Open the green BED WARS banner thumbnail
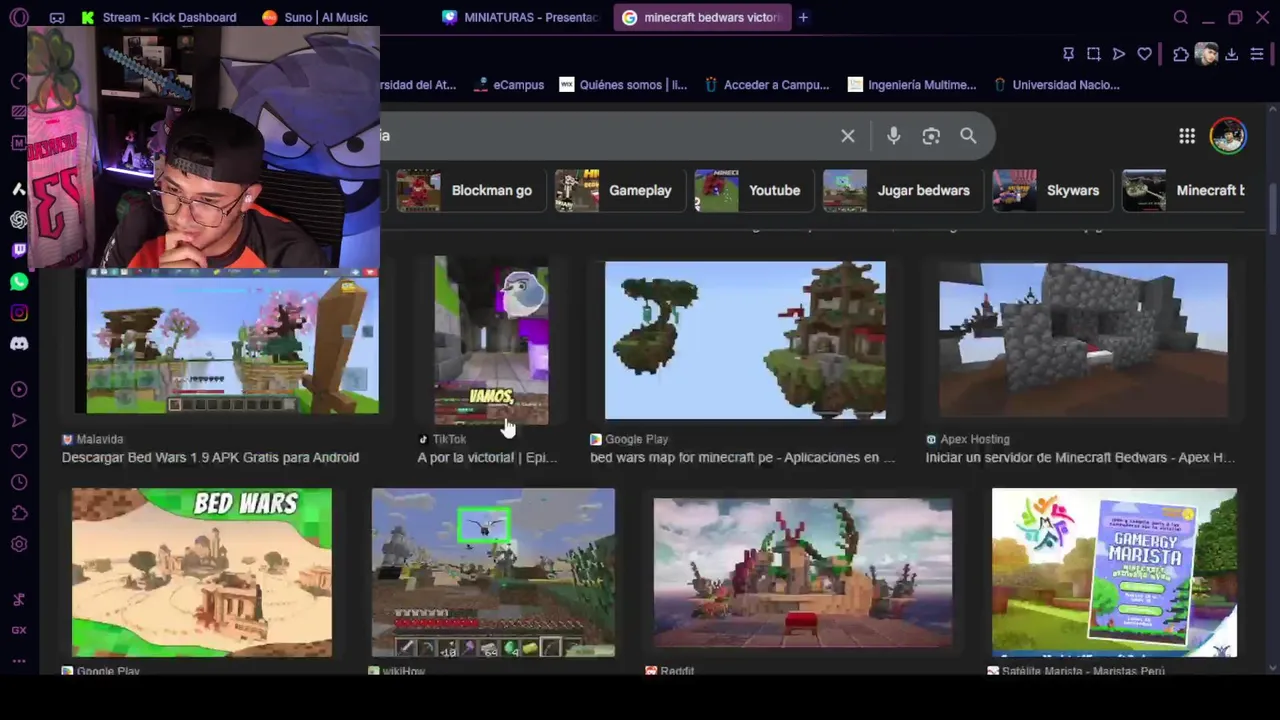This screenshot has width=1280, height=720. [202, 572]
